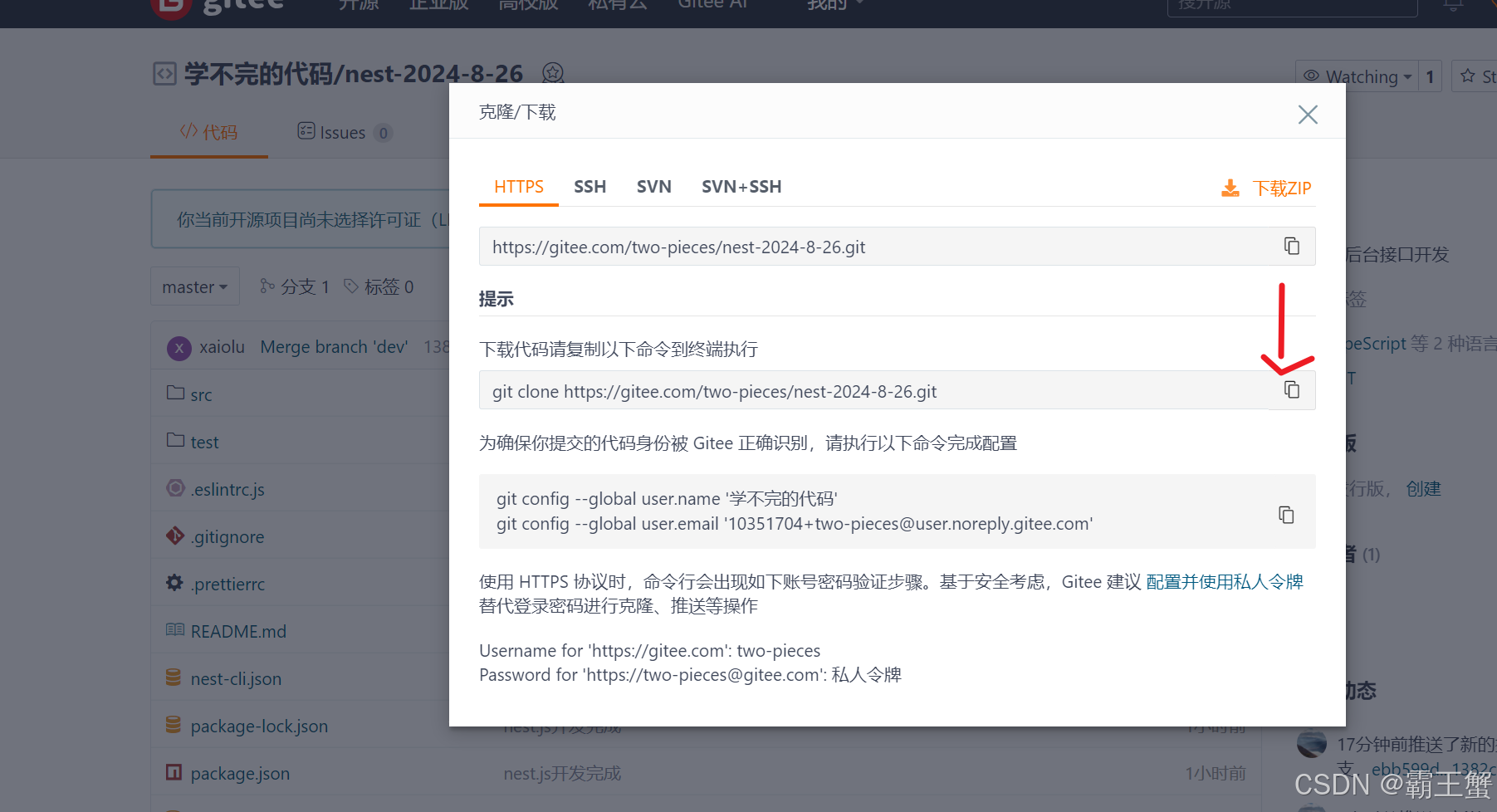This screenshot has height=812, width=1497.
Task: Switch to the SVN+SSH tab
Action: pyautogui.click(x=741, y=187)
